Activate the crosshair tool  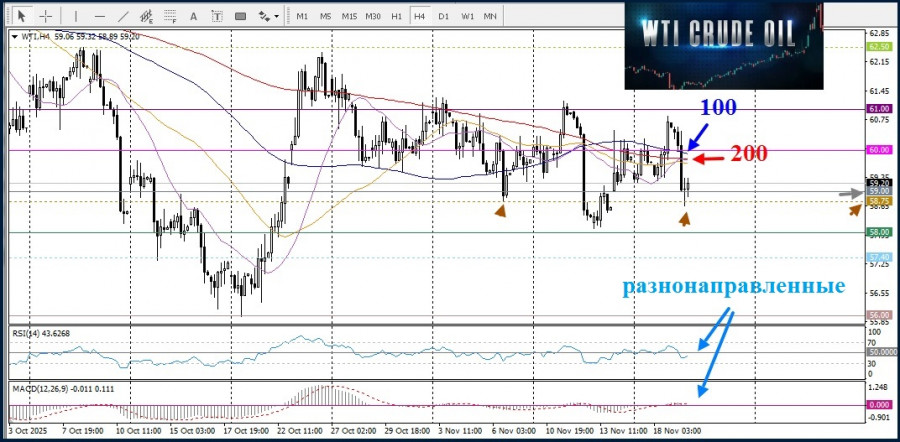(46, 16)
